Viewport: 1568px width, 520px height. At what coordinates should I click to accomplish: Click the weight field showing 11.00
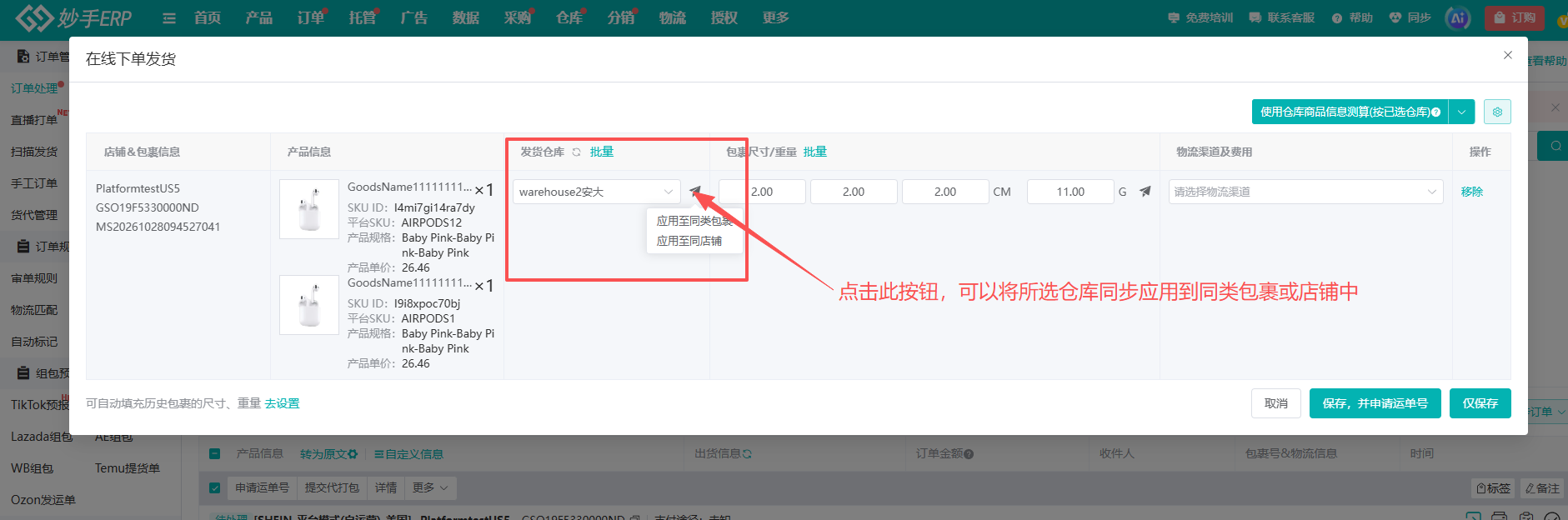click(x=1070, y=192)
